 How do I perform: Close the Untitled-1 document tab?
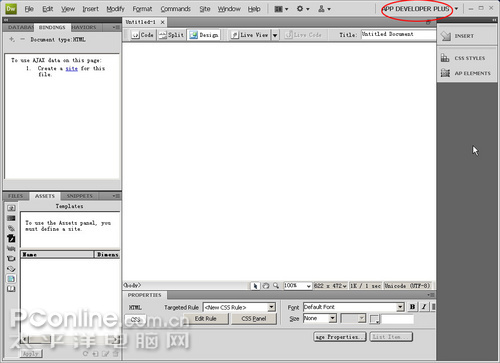pos(162,22)
